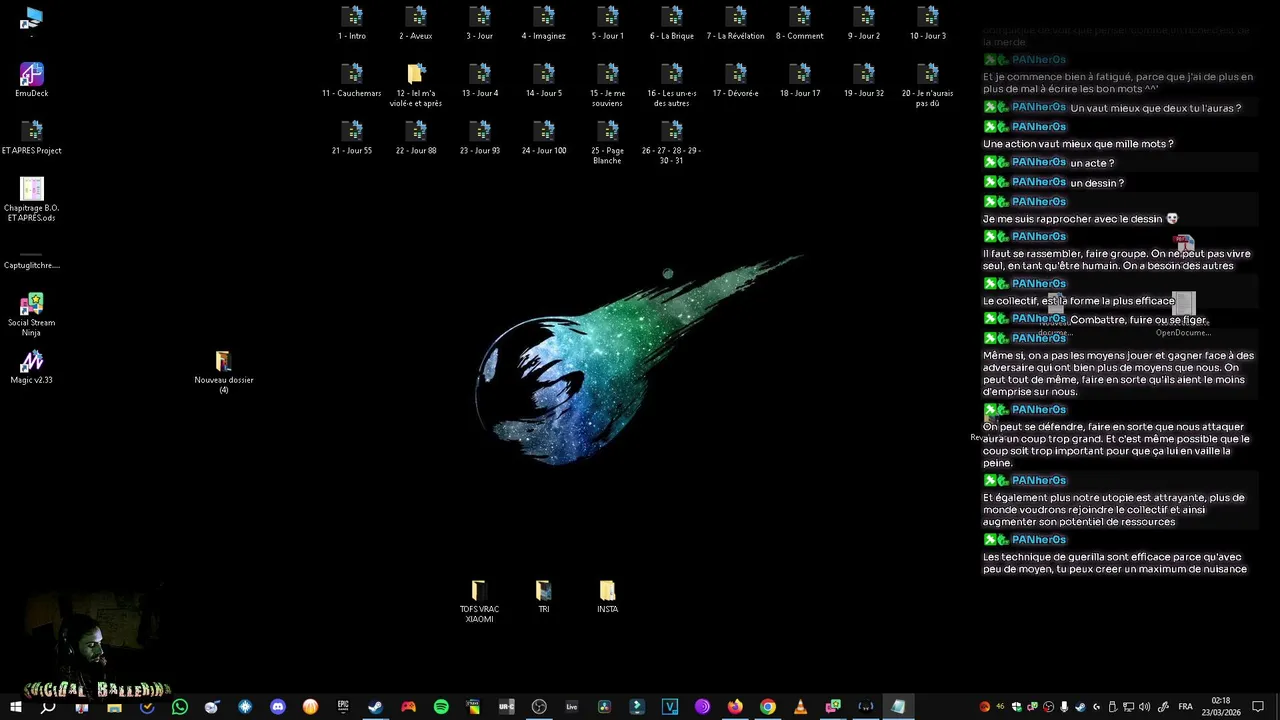Select the '23 - Jour 93' file
The height and width of the screenshot is (720, 1280).
click(x=480, y=138)
